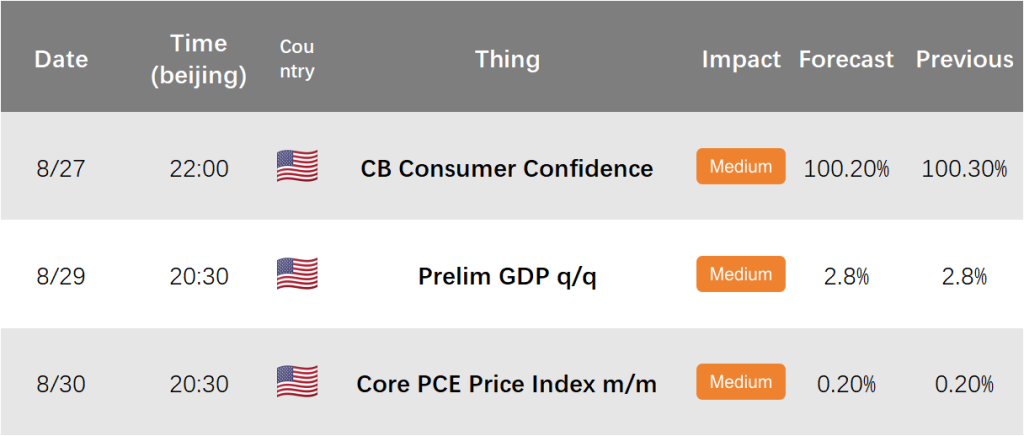Select the 8/27 date cell

pos(61,169)
